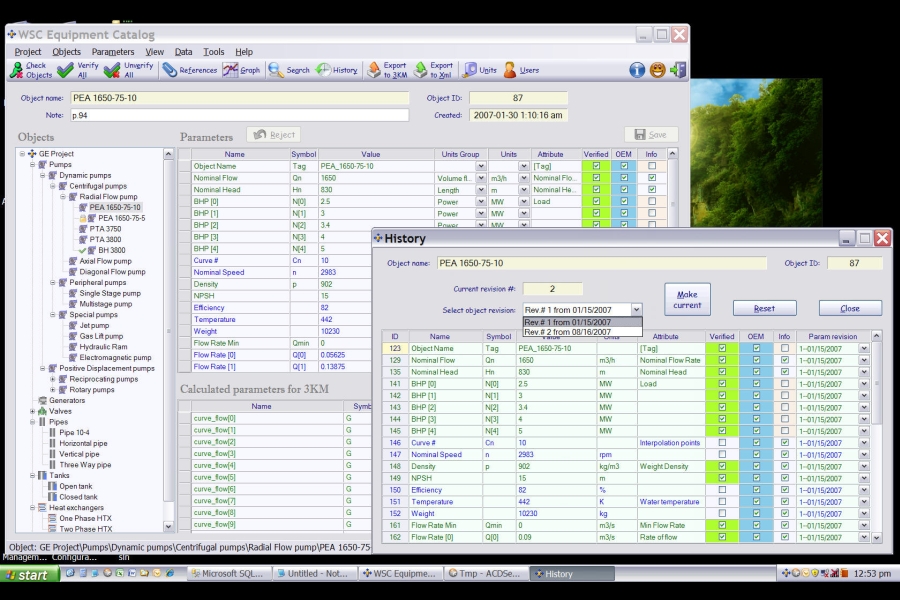Open the Project menu
Screen dimensions: 900x600
(x=28, y=52)
